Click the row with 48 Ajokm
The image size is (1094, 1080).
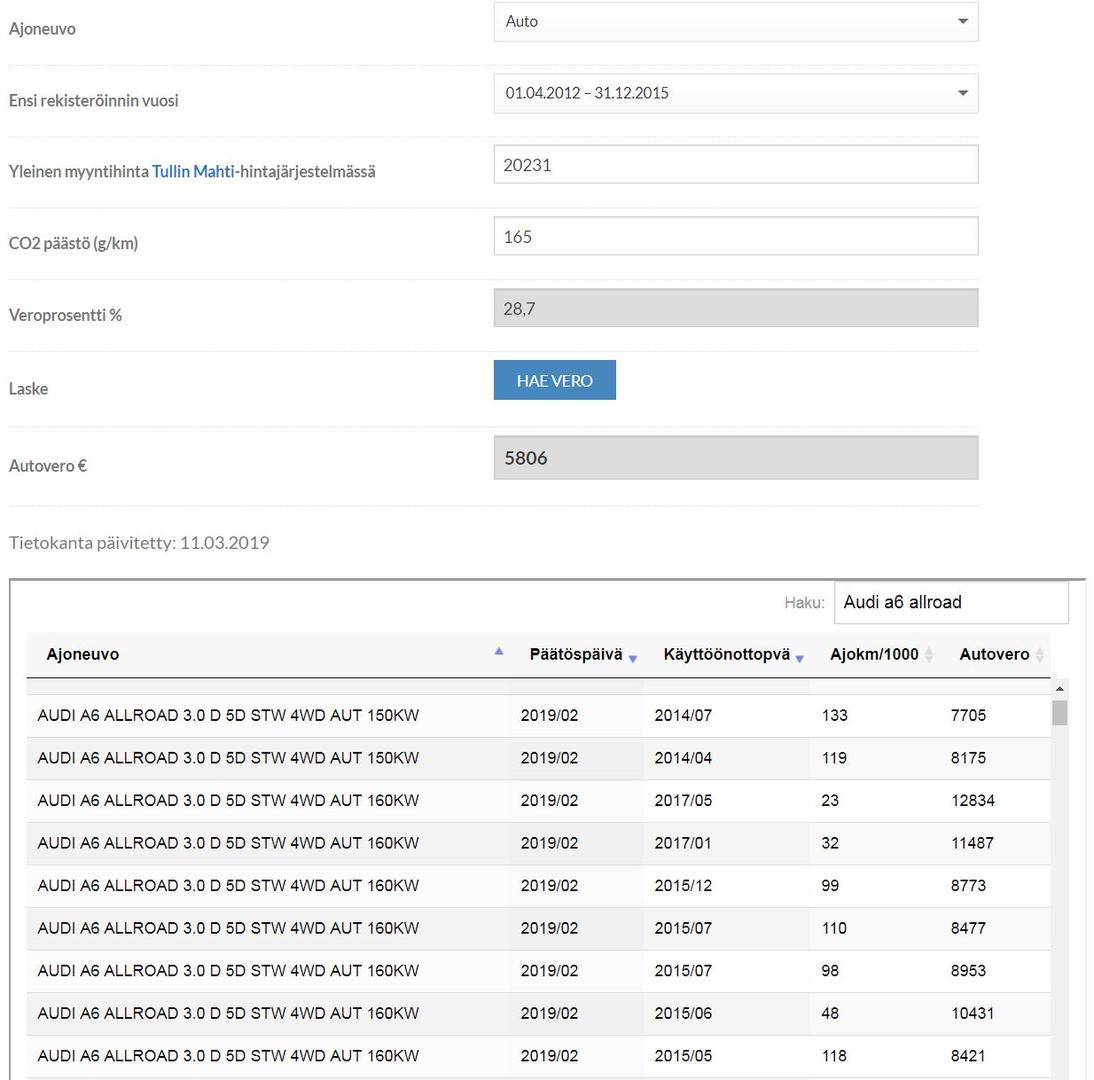point(538,1013)
